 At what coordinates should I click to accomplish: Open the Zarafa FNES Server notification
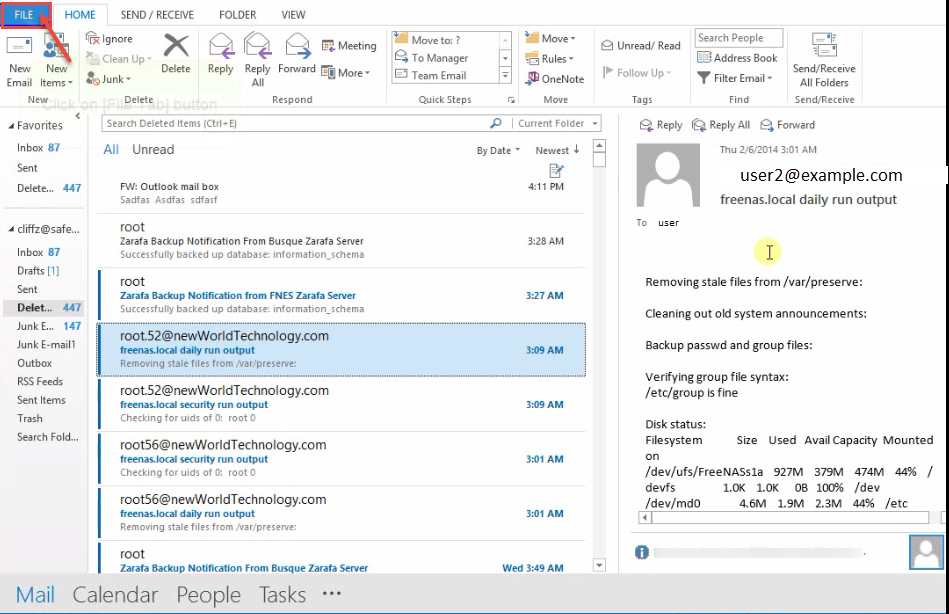[342, 295]
